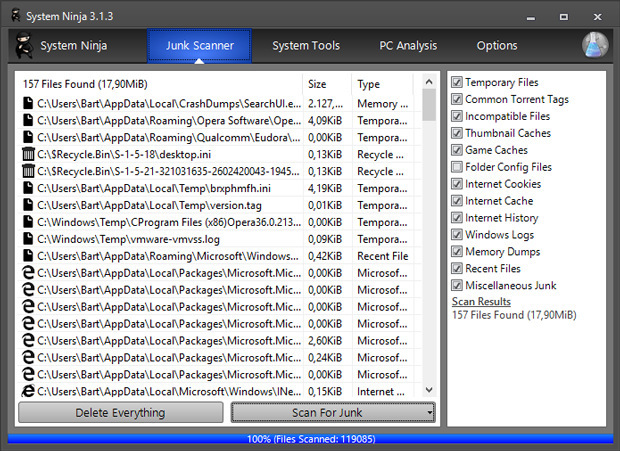Go to the Options tab

497,45
